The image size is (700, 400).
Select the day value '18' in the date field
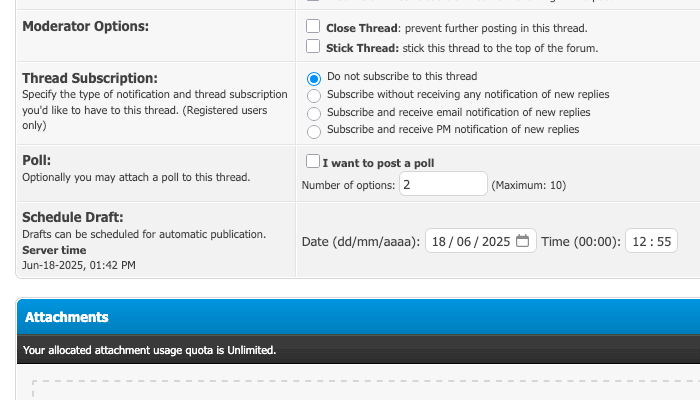click(440, 242)
